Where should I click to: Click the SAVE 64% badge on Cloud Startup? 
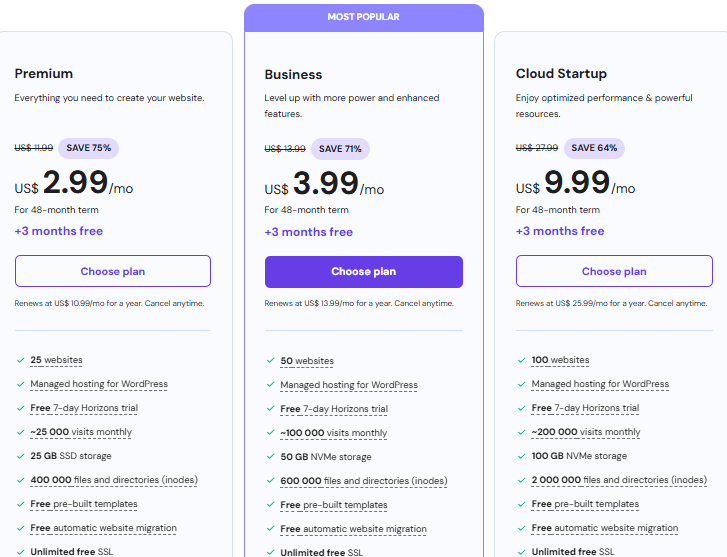(x=594, y=148)
